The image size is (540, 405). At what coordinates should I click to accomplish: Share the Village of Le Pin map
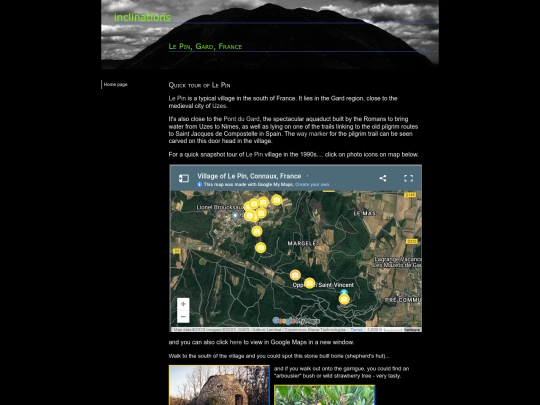coord(383,178)
